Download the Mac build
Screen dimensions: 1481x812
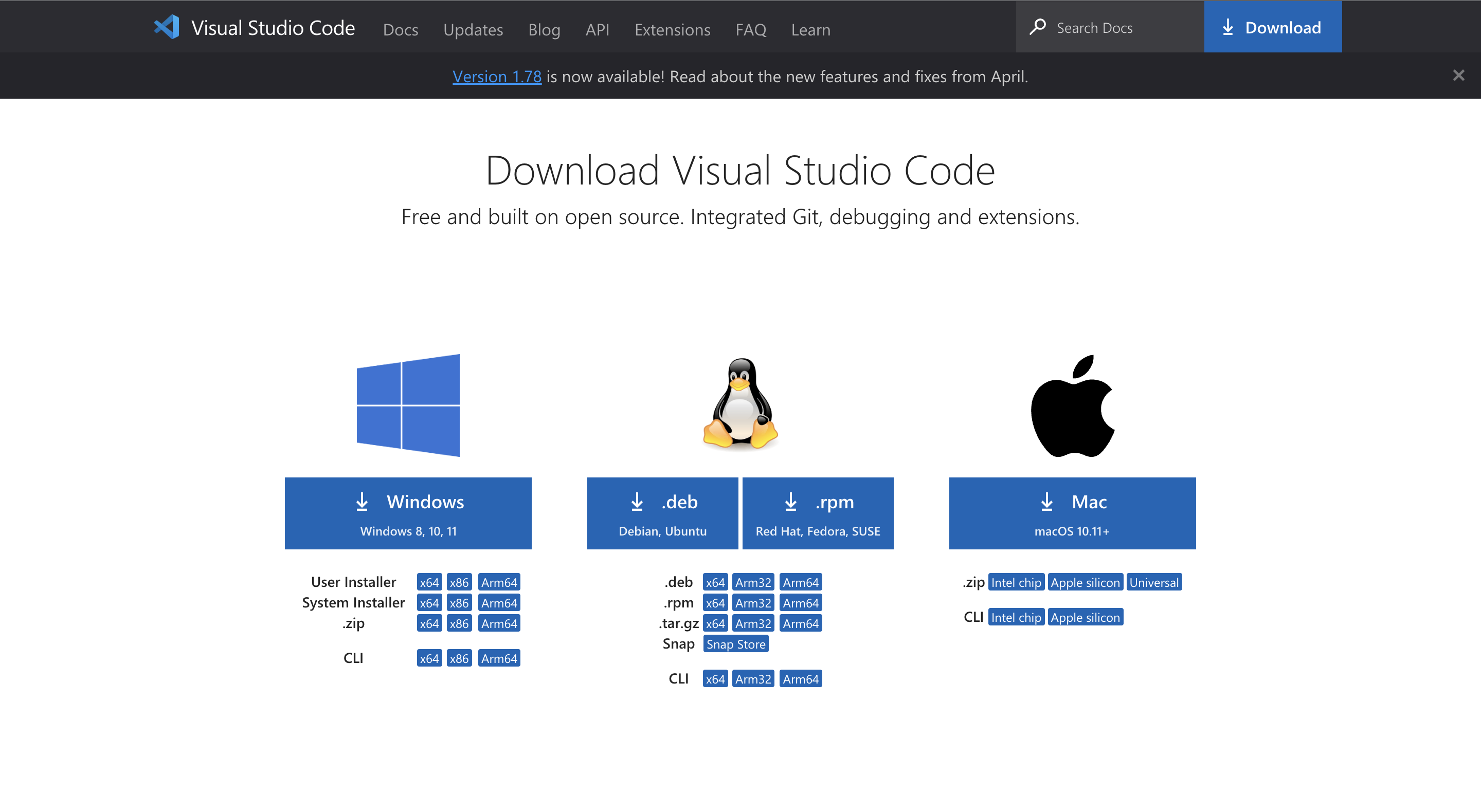pos(1072,513)
